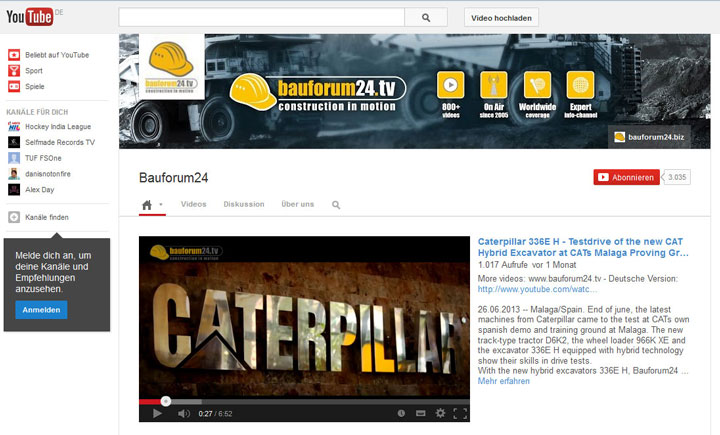Toggle the large player size icon
720x435 pixels.
(421, 413)
